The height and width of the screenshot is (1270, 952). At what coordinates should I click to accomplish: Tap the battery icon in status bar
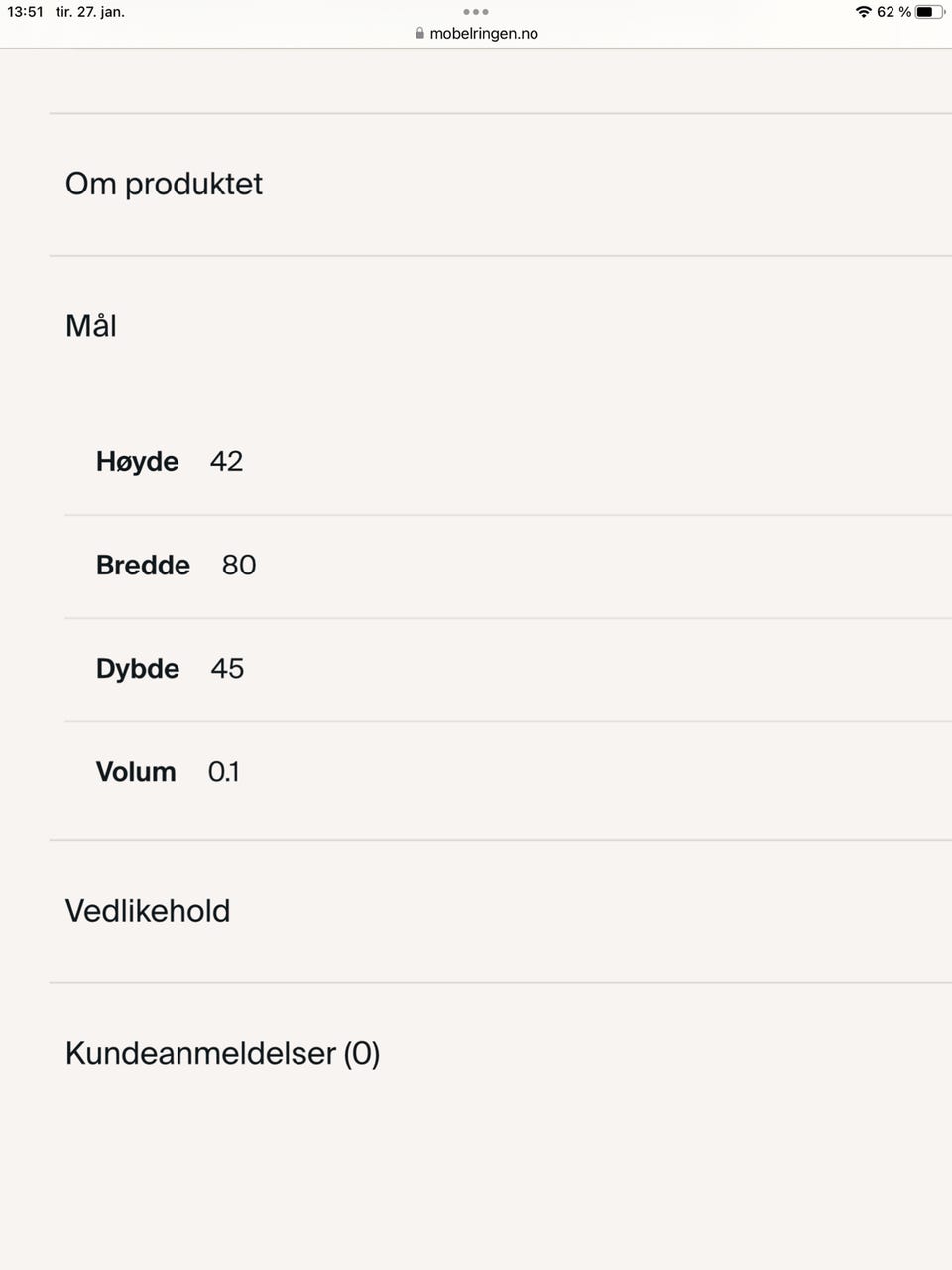click(x=929, y=12)
